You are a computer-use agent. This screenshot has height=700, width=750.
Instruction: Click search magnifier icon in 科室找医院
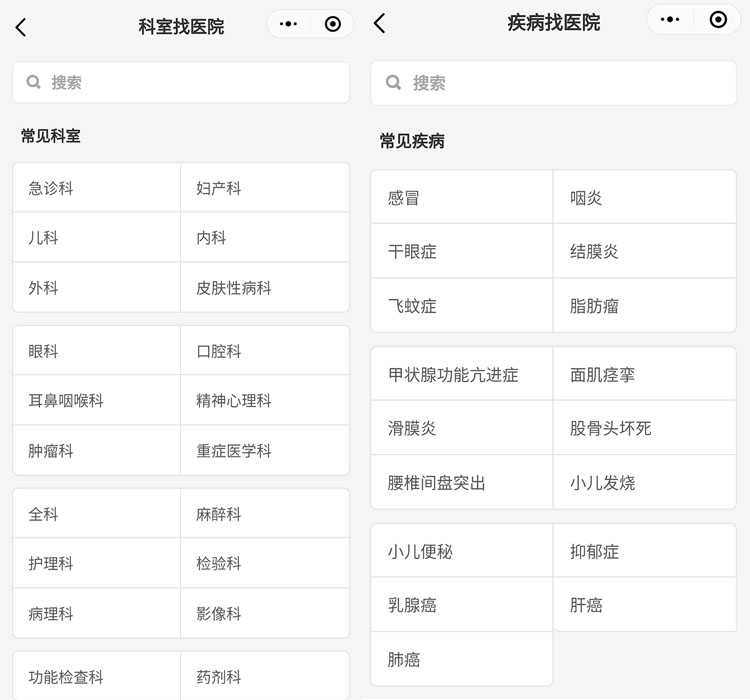pos(33,82)
